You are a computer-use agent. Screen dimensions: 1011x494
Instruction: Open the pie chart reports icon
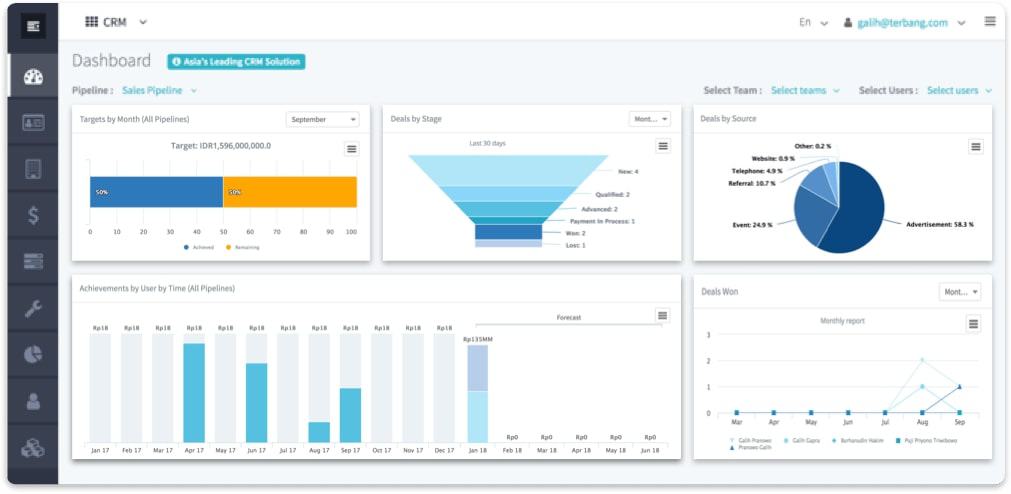point(33,354)
